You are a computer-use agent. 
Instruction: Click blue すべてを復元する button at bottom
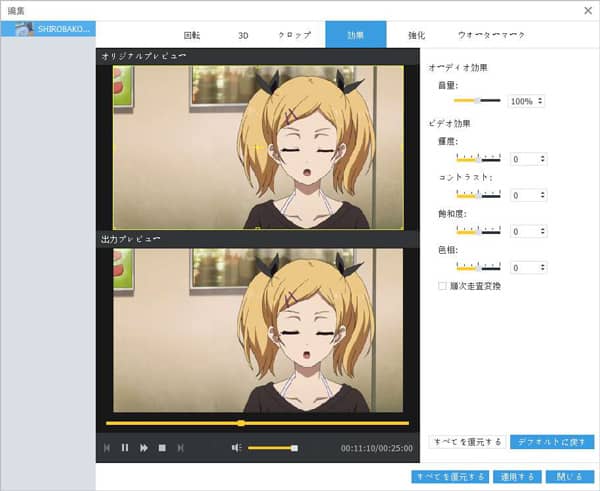pyautogui.click(x=450, y=477)
